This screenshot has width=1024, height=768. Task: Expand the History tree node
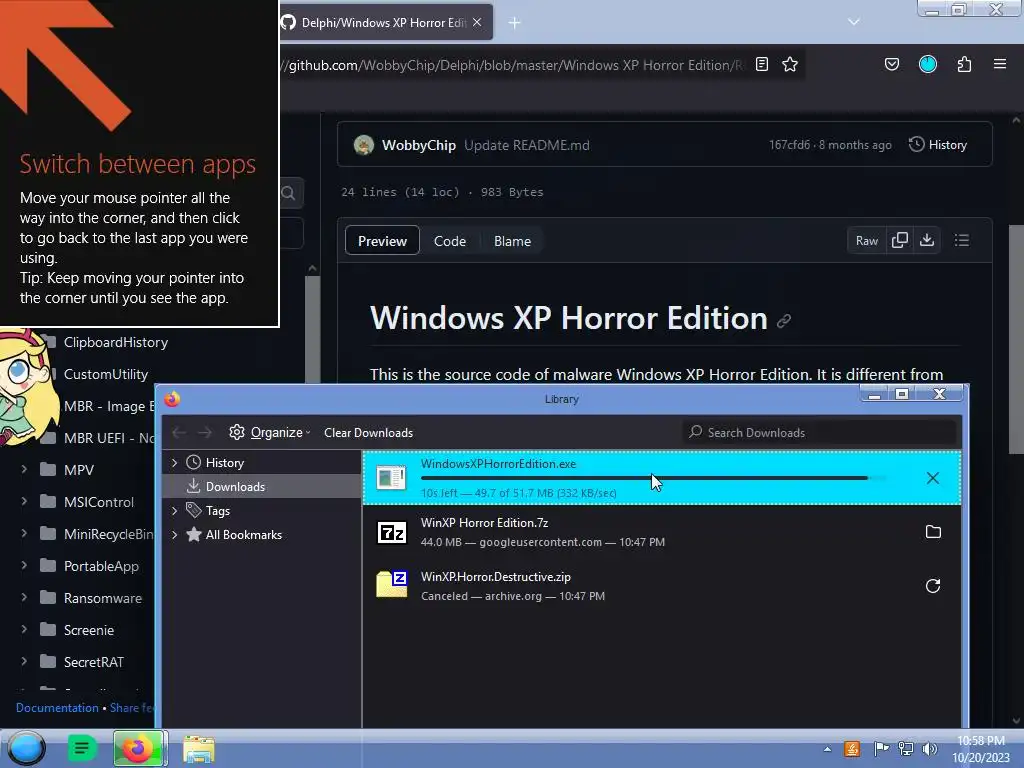(x=174, y=462)
